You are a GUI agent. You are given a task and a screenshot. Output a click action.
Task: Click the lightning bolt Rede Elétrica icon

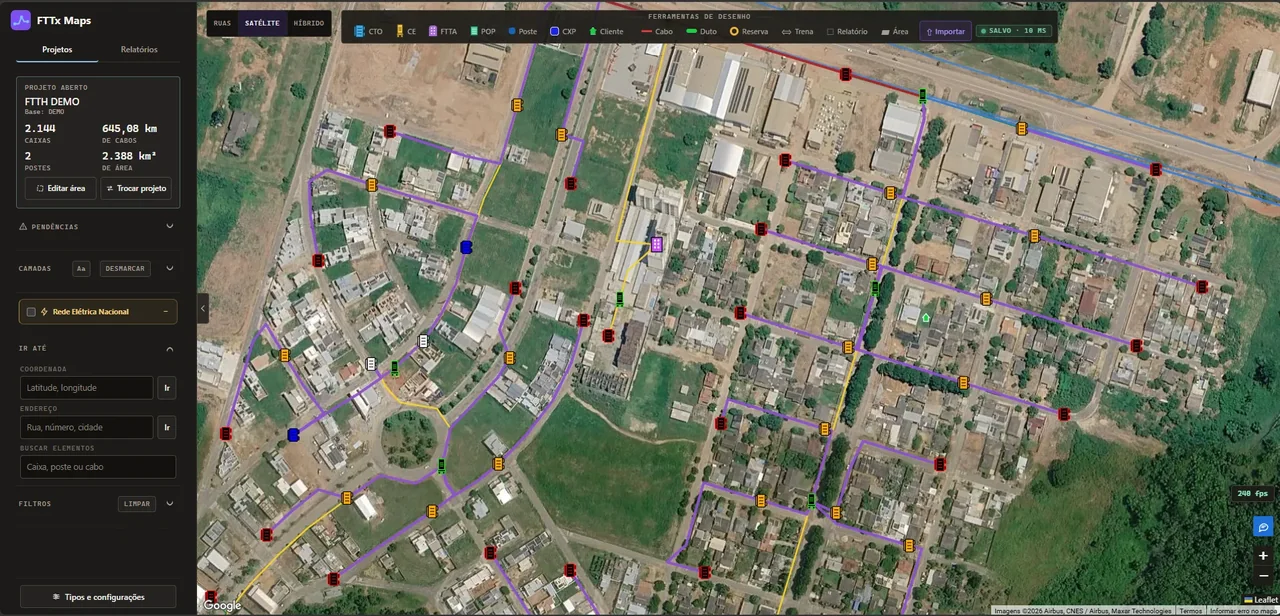point(44,312)
